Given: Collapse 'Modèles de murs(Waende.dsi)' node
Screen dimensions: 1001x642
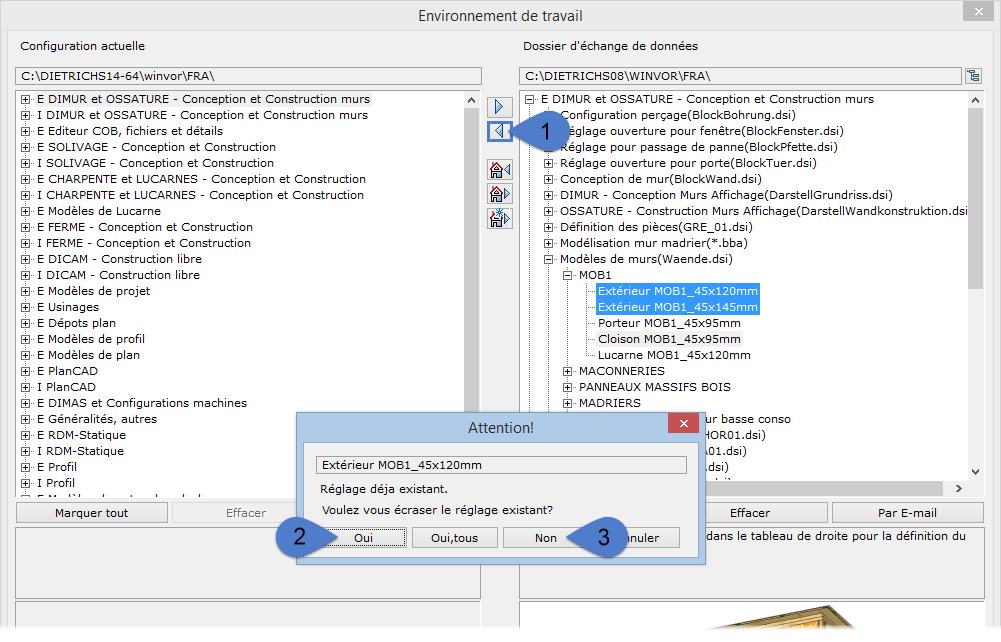Looking at the screenshot, I should (549, 259).
